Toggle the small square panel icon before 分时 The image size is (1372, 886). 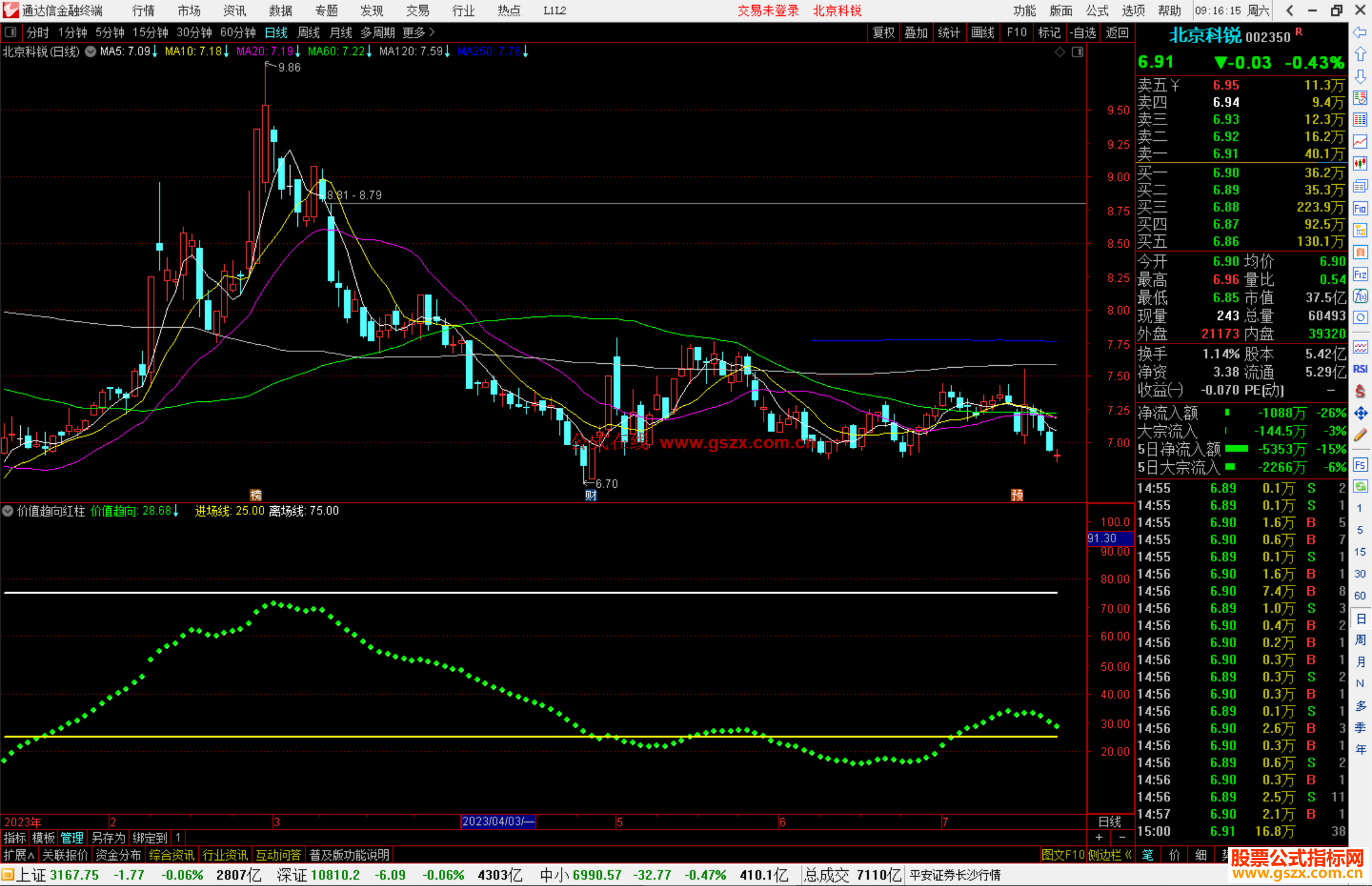coord(11,32)
